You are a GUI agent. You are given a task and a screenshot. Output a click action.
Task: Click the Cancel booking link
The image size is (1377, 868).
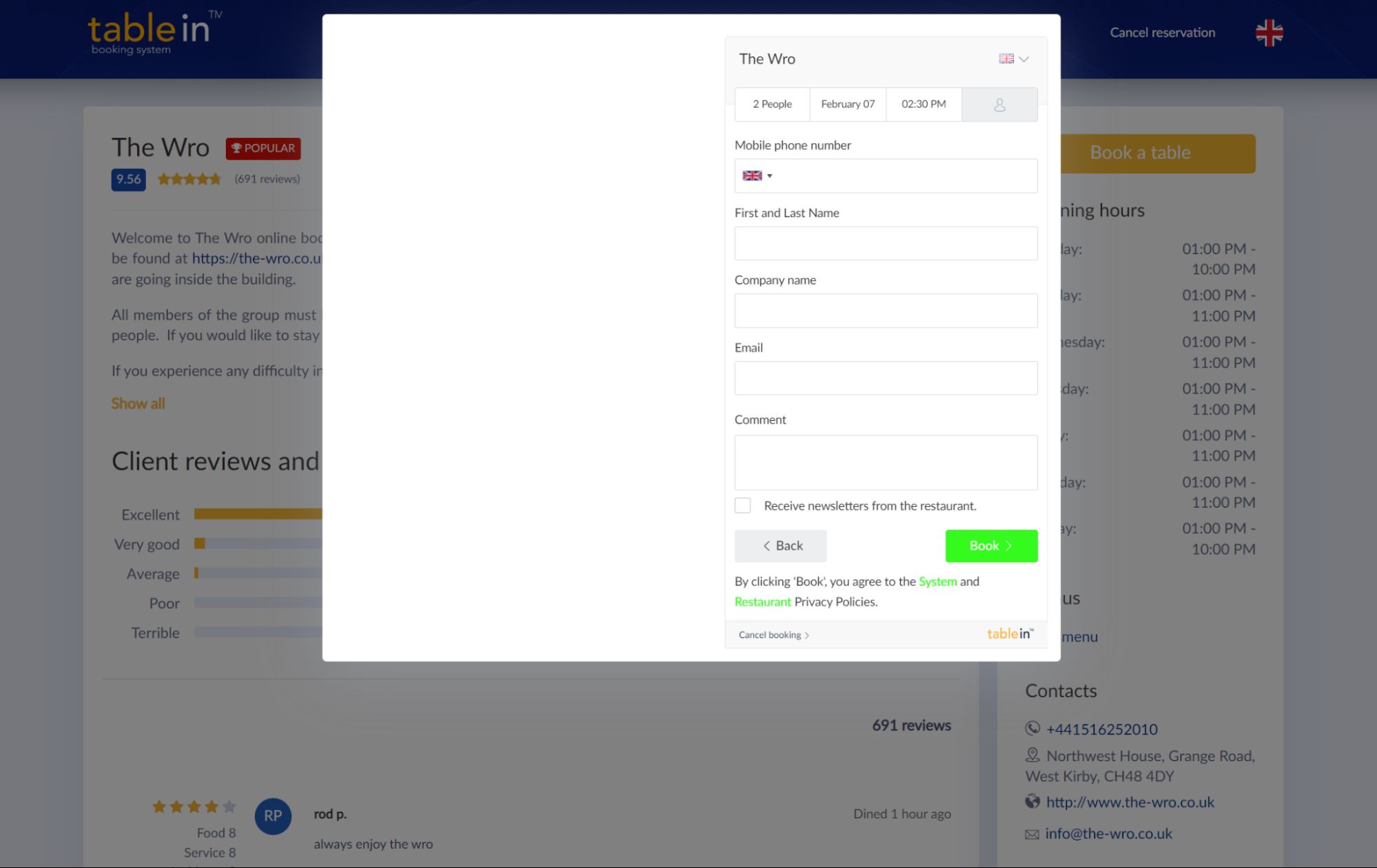coord(775,635)
